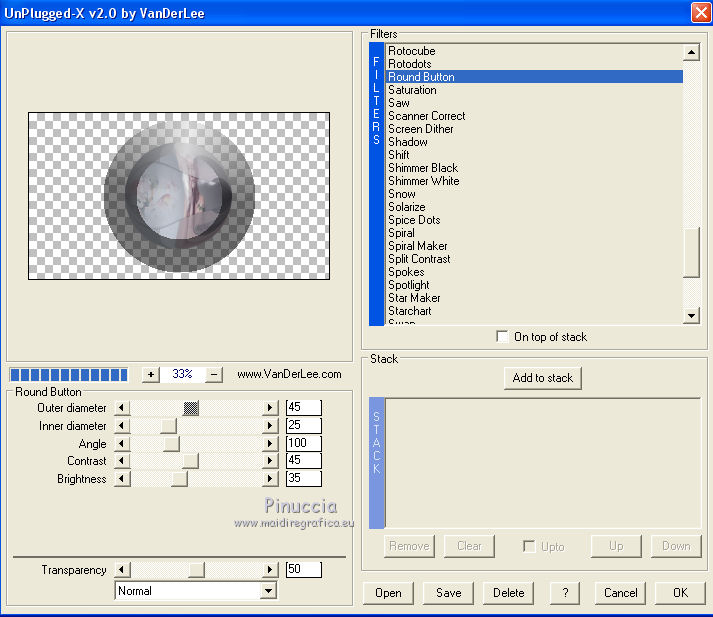Click Transparency slider left arrow
This screenshot has height=617, width=713.
(x=123, y=570)
